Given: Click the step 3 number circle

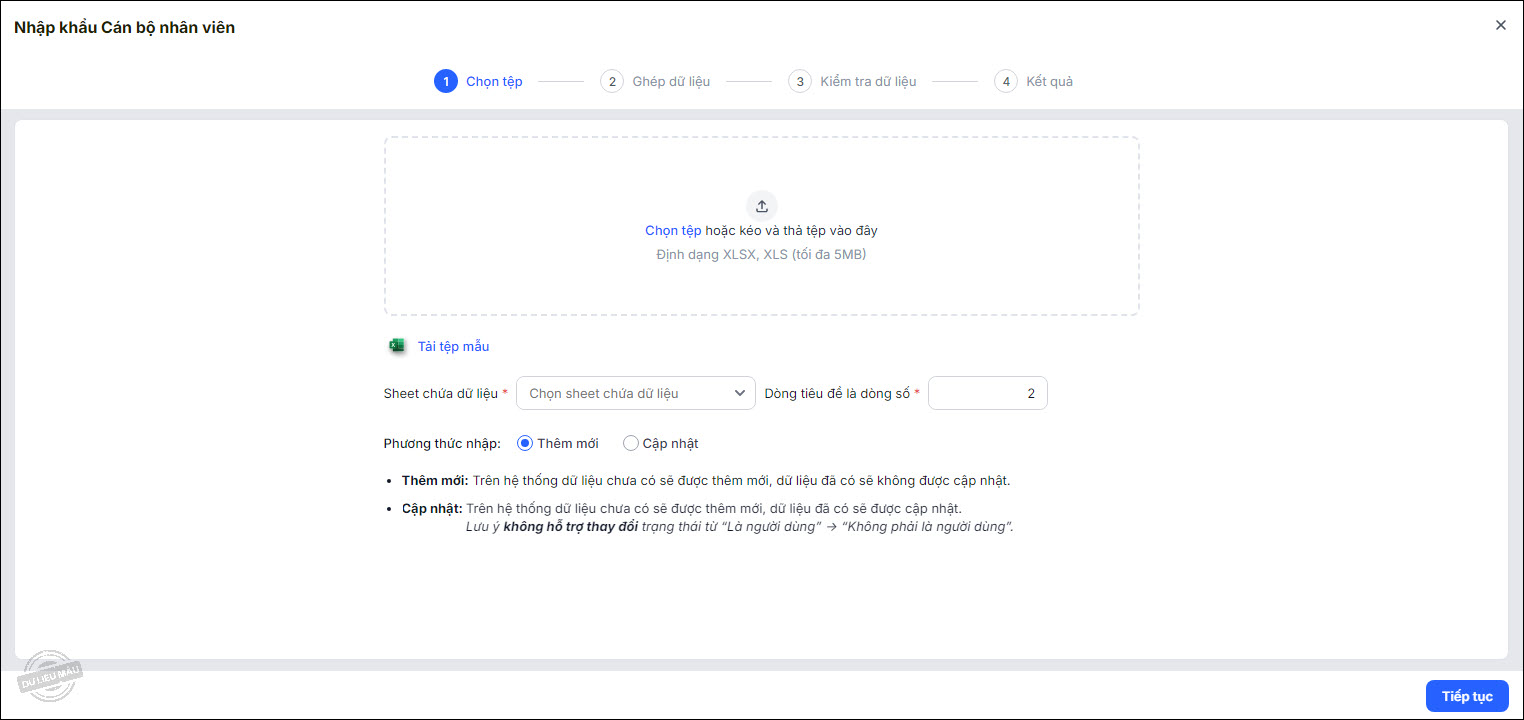Looking at the screenshot, I should click(799, 81).
